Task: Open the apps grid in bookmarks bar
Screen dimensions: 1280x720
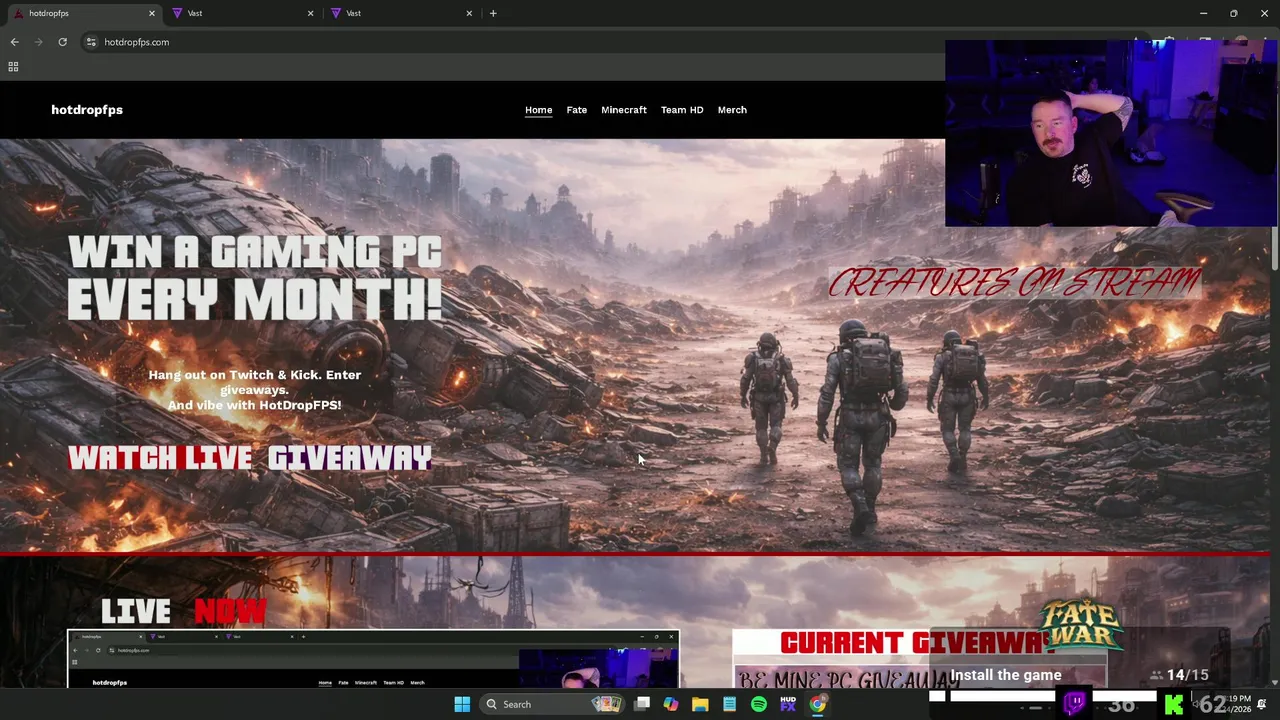Action: (x=13, y=67)
